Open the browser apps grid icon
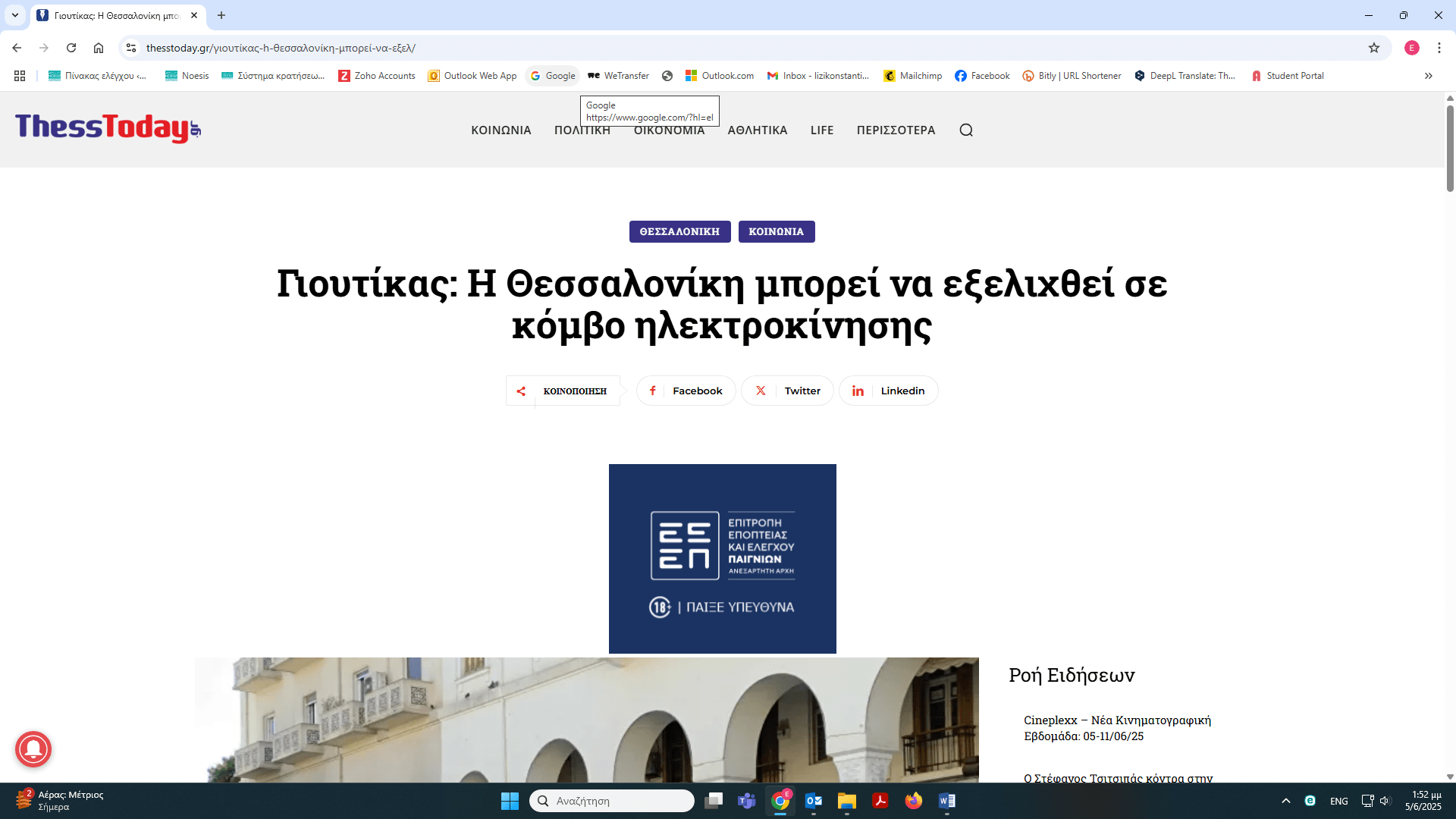Screen dimensions: 1456x819 click(x=20, y=76)
